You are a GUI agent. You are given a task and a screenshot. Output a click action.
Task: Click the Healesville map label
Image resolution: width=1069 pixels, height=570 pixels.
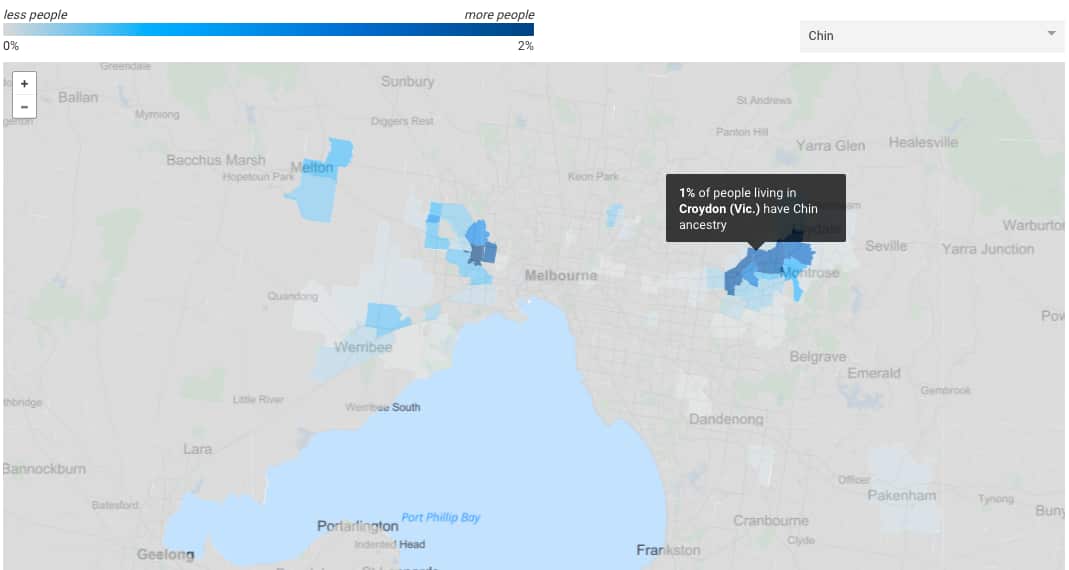point(923,142)
